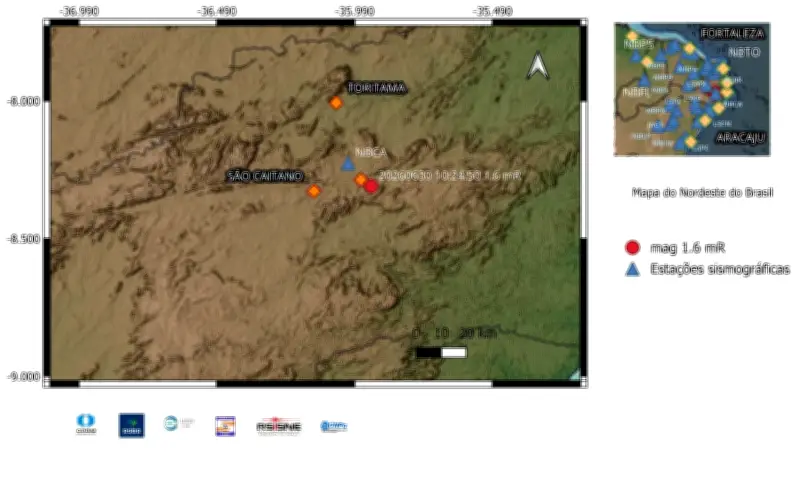
Task: Click the TORITAMA city label
Action: pos(377,88)
